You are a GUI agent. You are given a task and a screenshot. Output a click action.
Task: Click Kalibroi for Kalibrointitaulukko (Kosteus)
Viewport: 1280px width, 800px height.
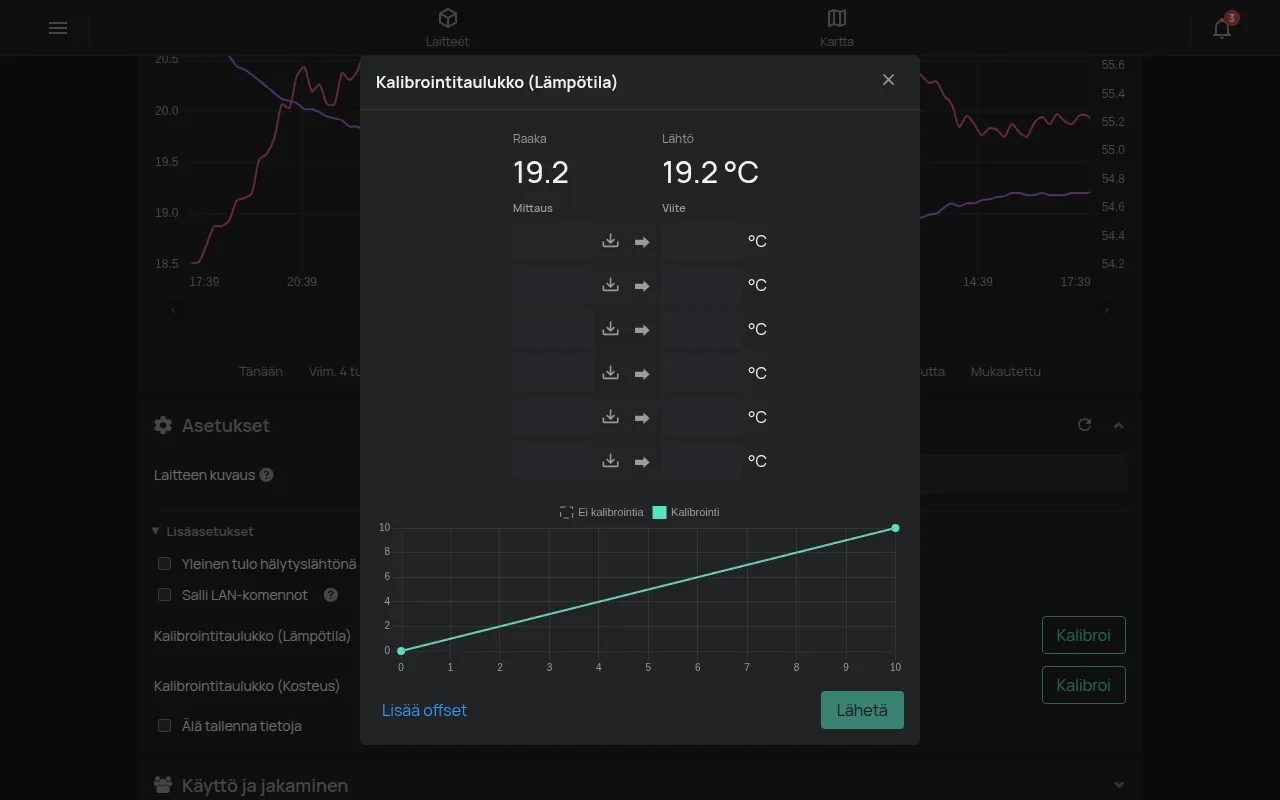1084,685
